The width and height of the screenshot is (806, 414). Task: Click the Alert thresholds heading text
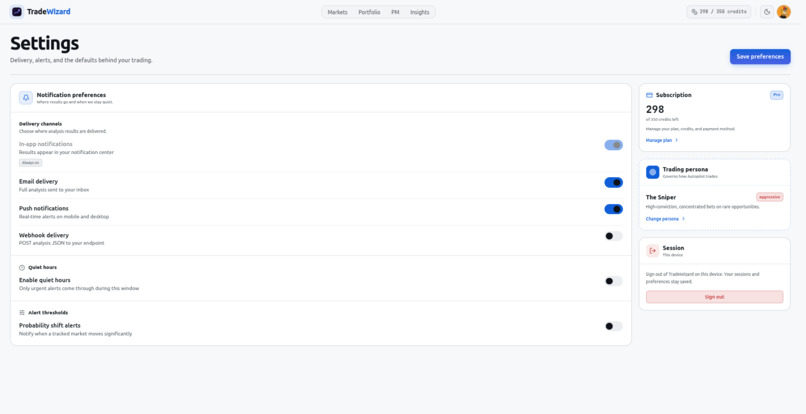[x=48, y=313]
